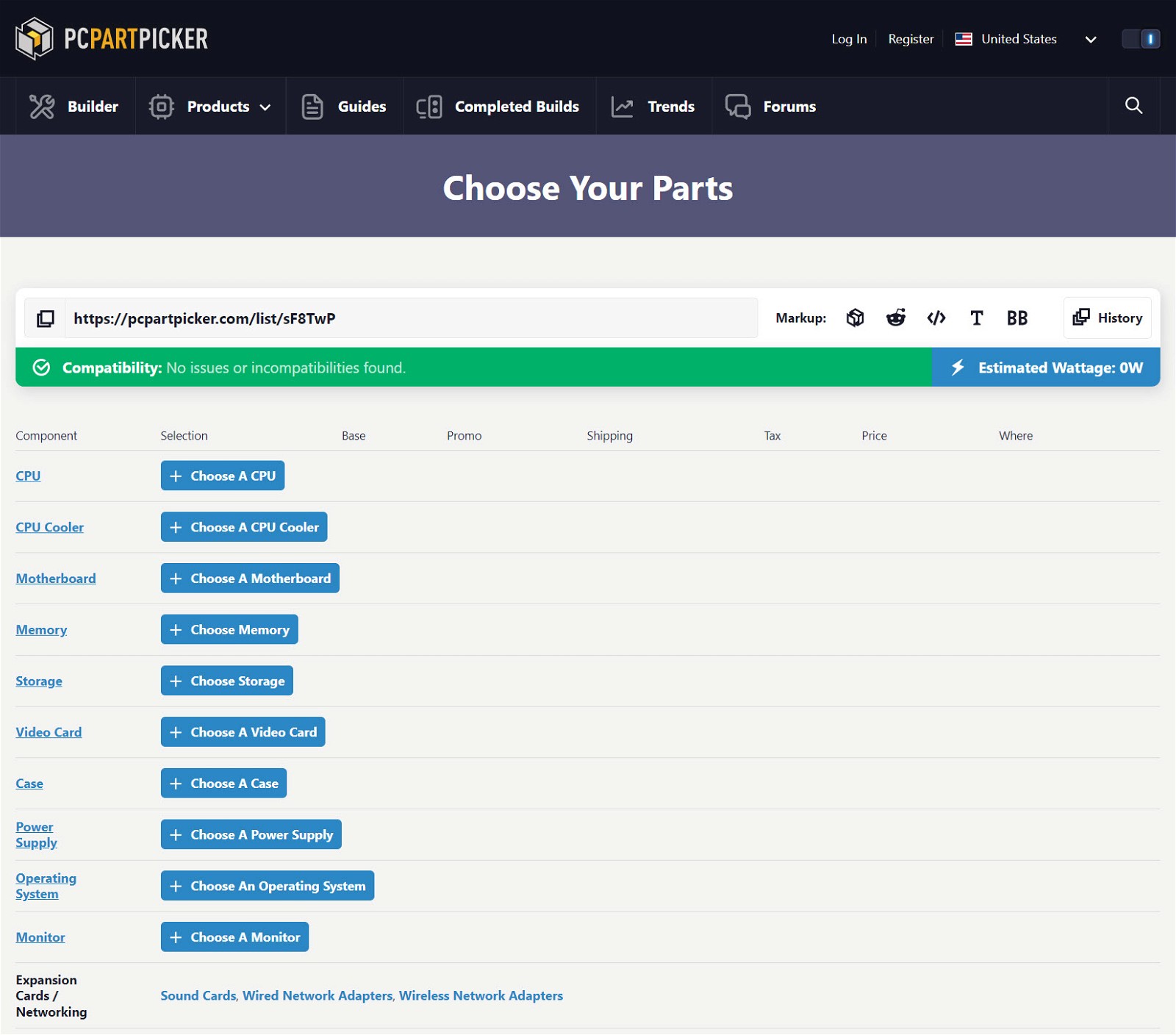Select PCPartPicker markup cube icon
Viewport: 1176px width, 1035px height.
[x=855, y=318]
